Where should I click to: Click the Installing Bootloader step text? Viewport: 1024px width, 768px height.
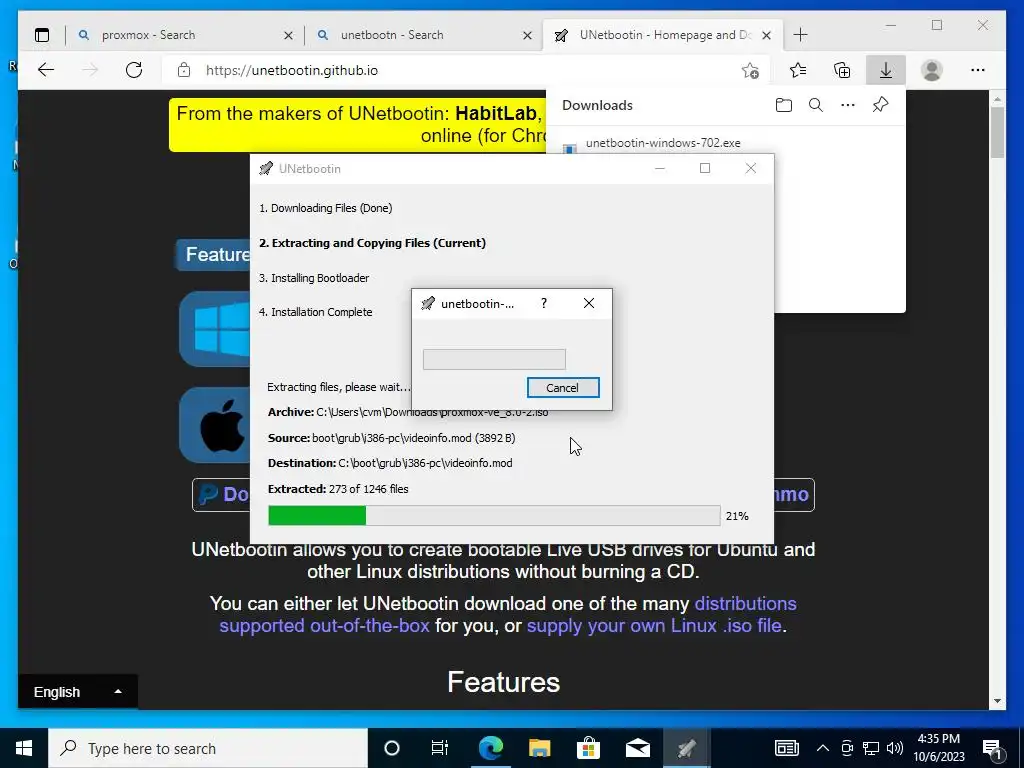click(314, 278)
